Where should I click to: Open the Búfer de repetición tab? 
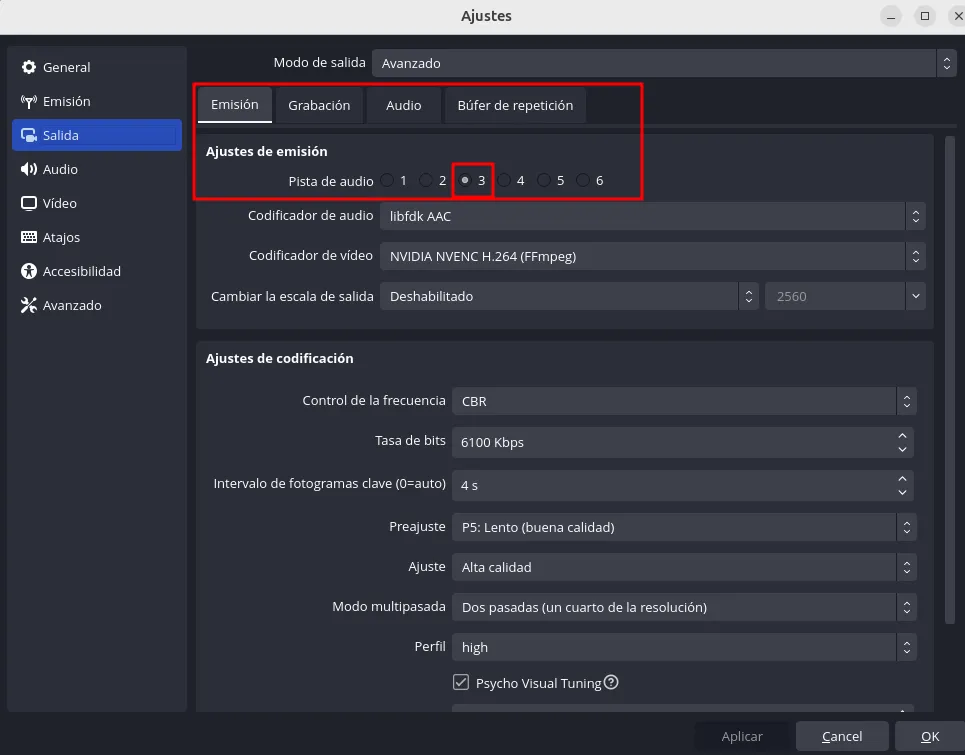click(515, 105)
